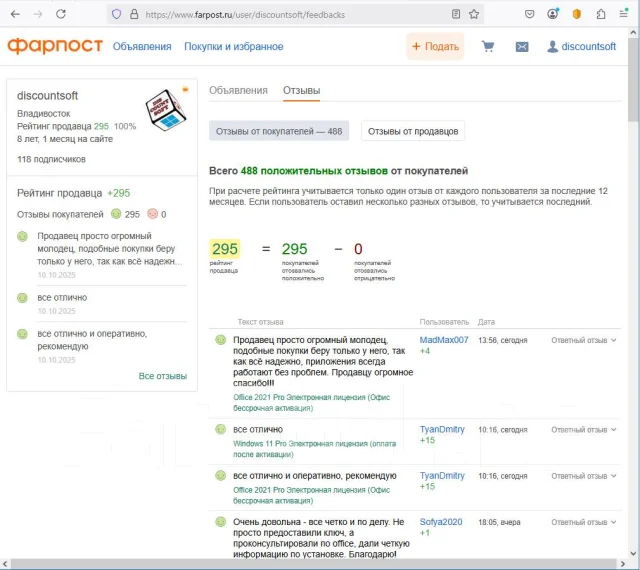Open the shield tracking protection icon
Image resolution: width=640 pixels, height=570 pixels.
pos(117,15)
